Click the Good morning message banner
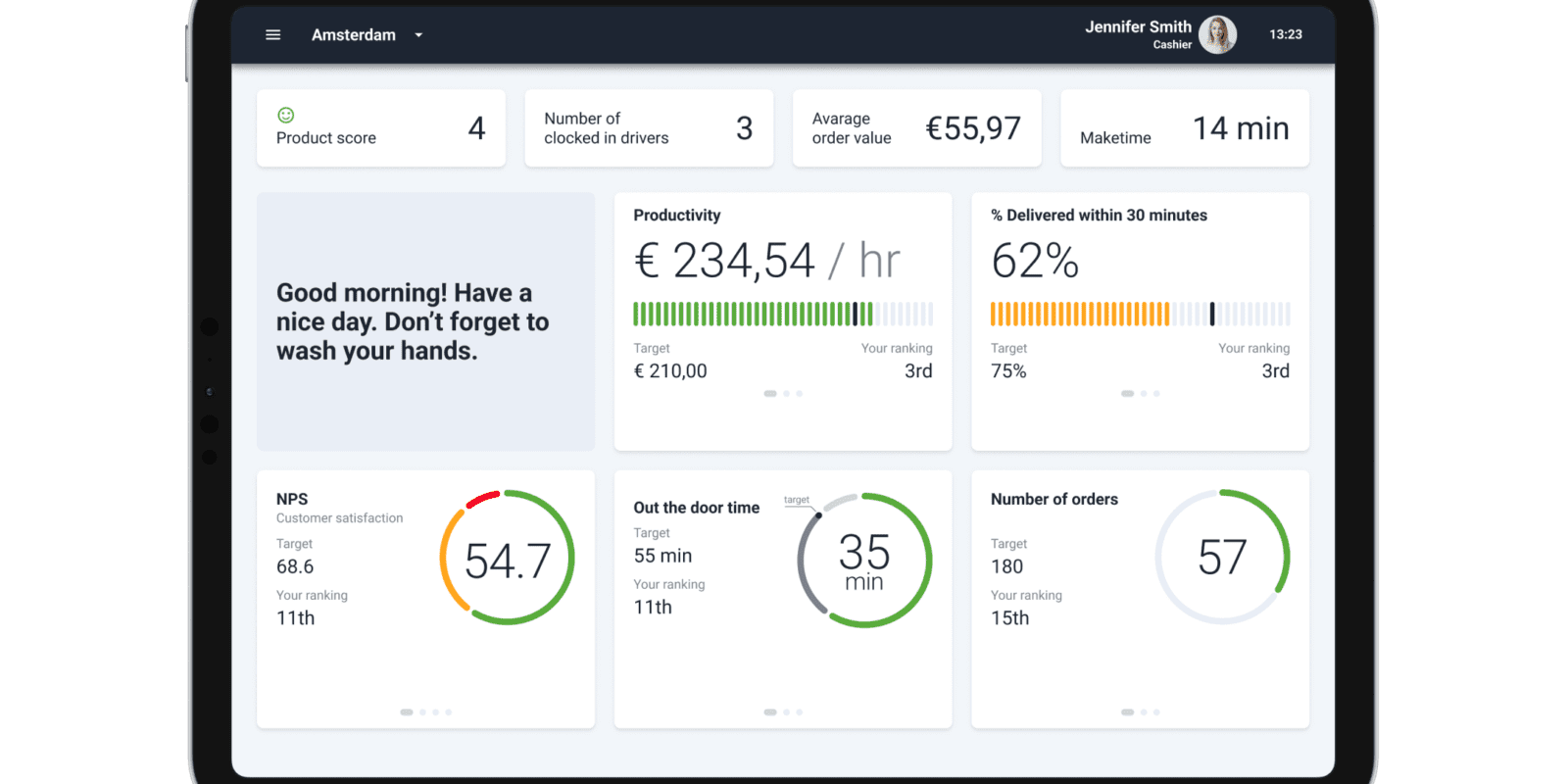This screenshot has height=784, width=1568. [x=425, y=321]
